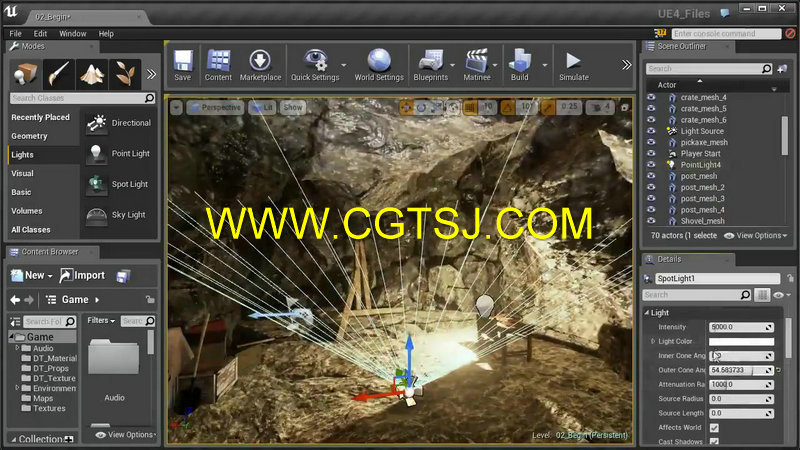The height and width of the screenshot is (450, 800).
Task: Select Landscape mode icon
Action: (92, 74)
